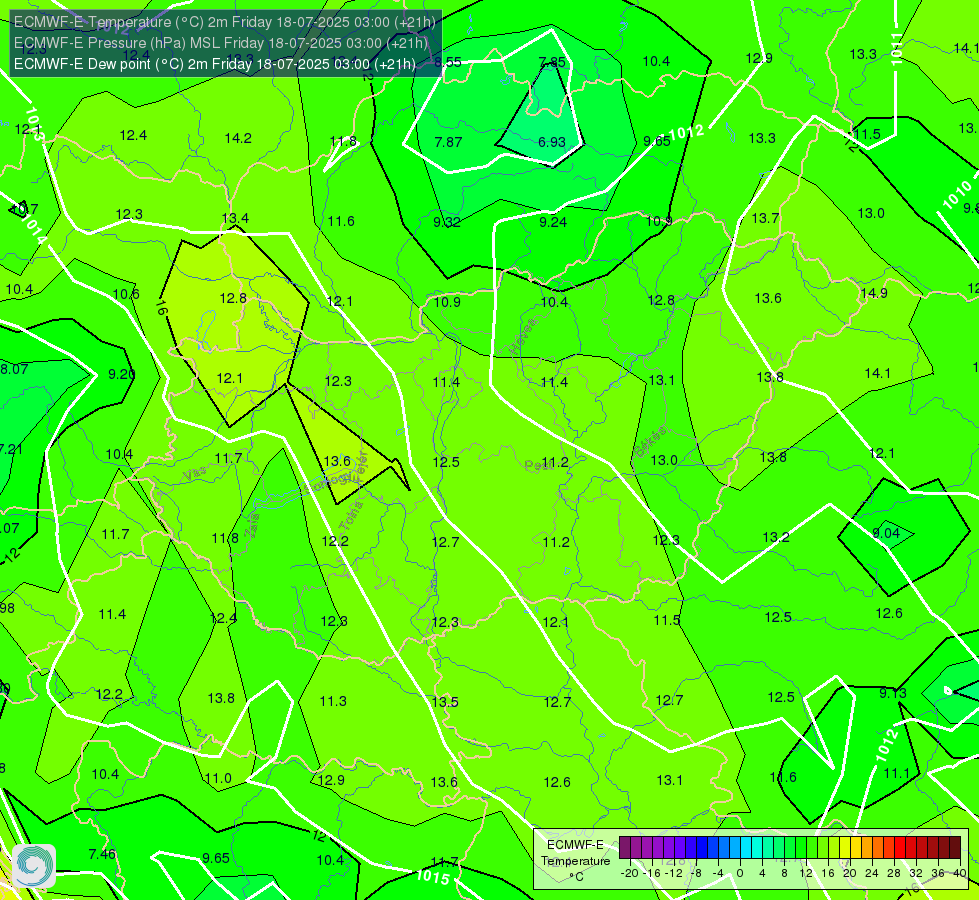This screenshot has height=900, width=979.
Task: Click the 6.93 dew point value
Action: 552,142
